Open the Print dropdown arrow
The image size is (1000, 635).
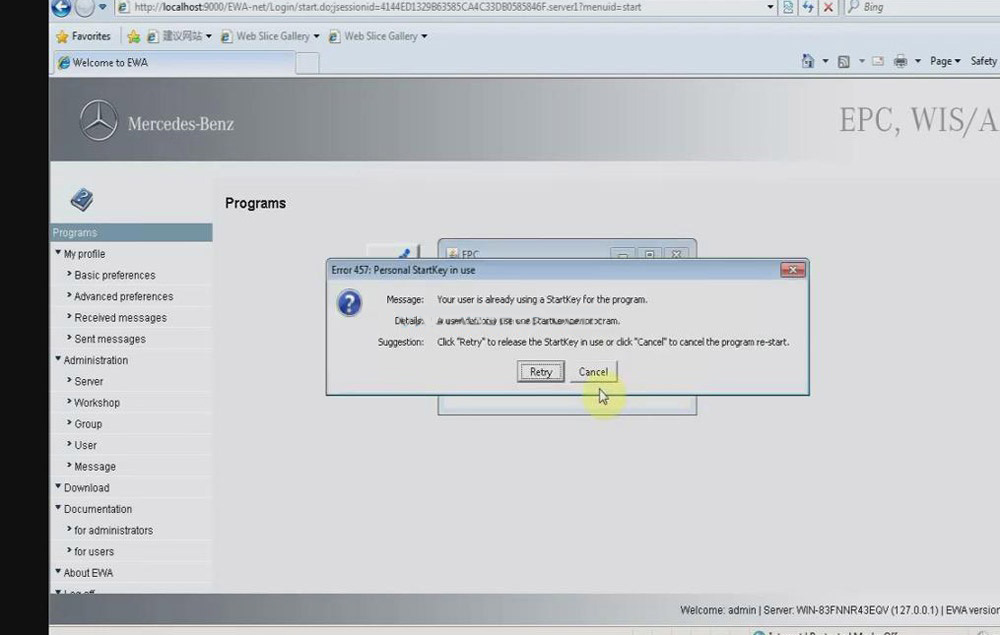pos(918,61)
